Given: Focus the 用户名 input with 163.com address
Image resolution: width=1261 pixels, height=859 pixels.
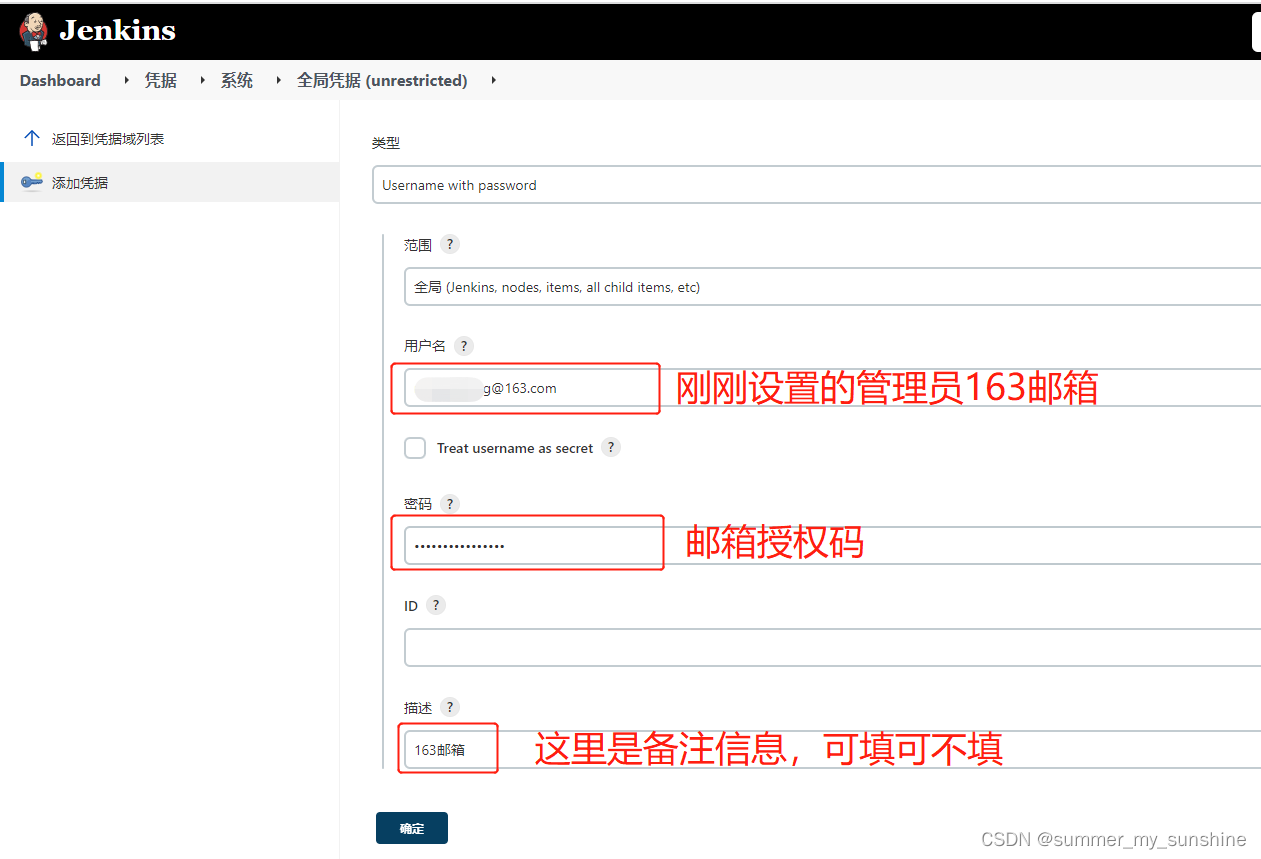Looking at the screenshot, I should pyautogui.click(x=832, y=388).
